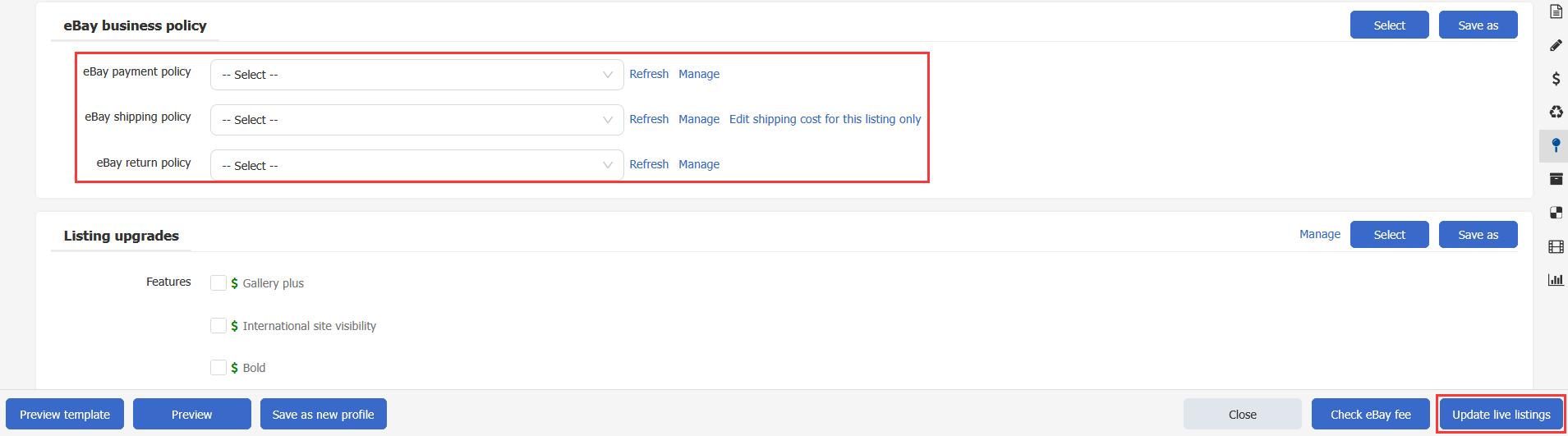The width and height of the screenshot is (1568, 436).
Task: Tick International site visibility checkbox
Action: [x=218, y=326]
